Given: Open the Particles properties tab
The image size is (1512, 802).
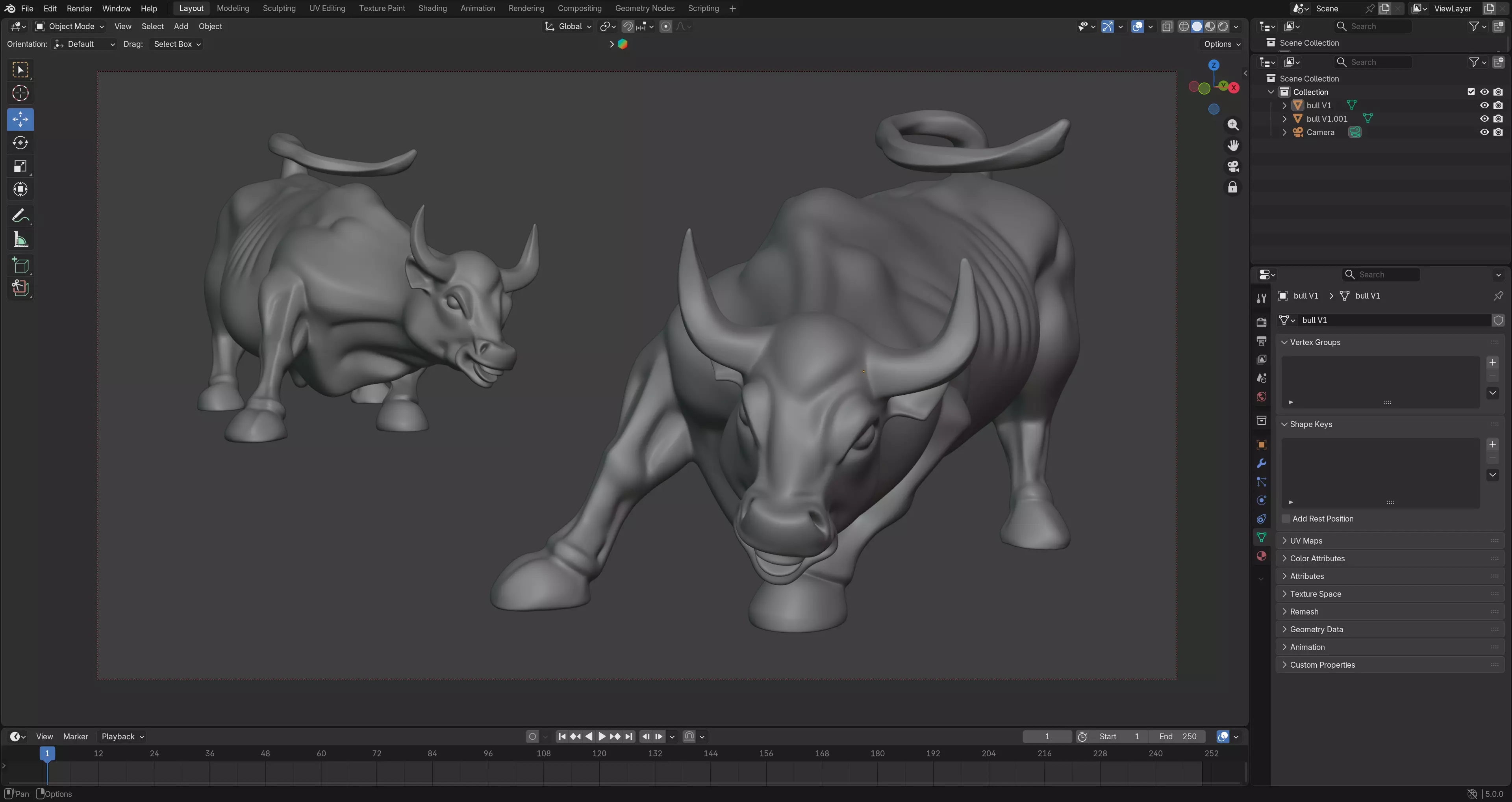Looking at the screenshot, I should point(1261,482).
